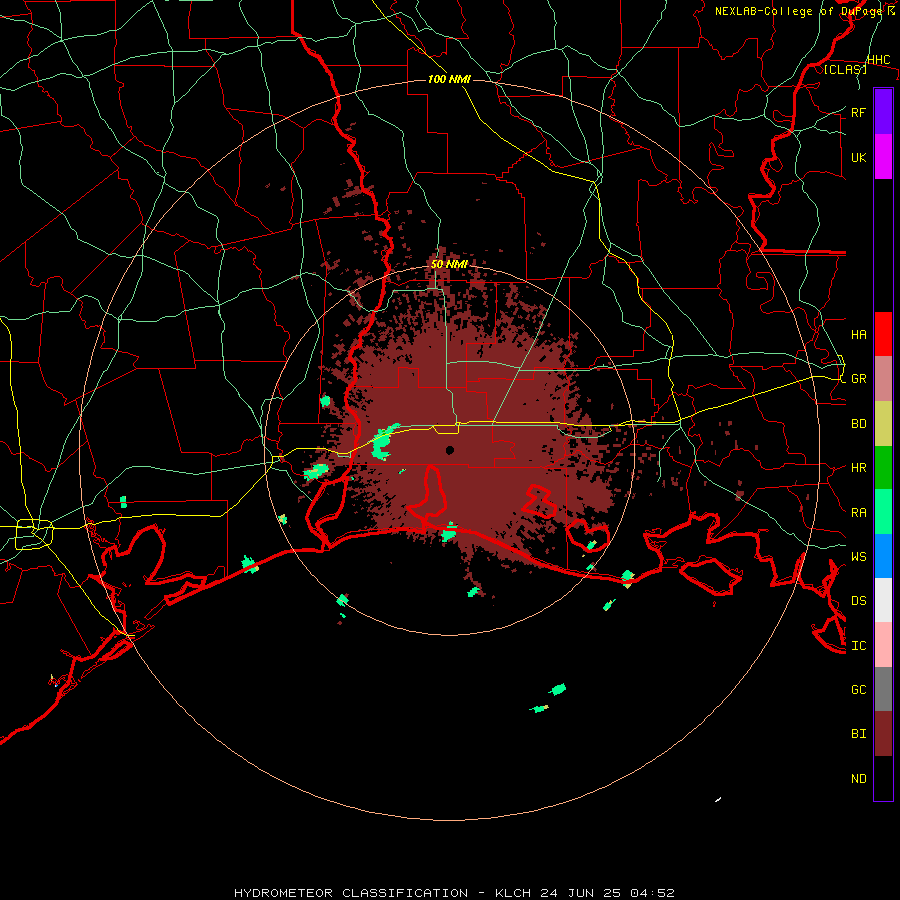Click the RA light green legend swatch

883,512
